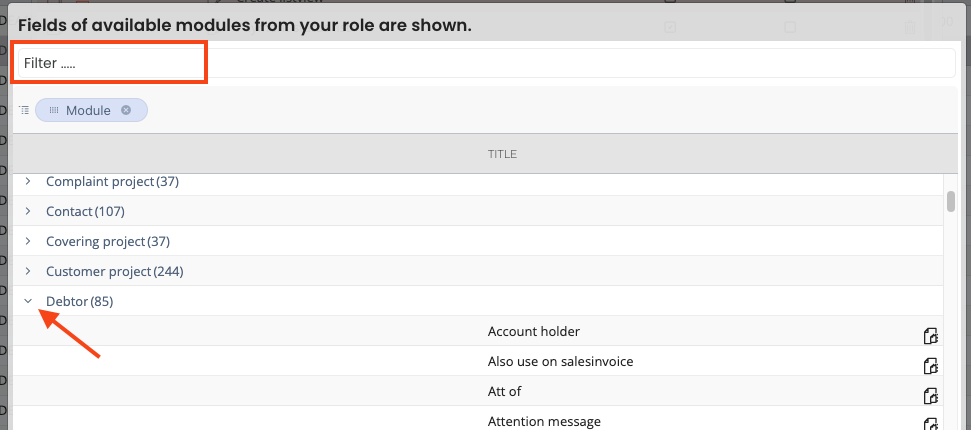The height and width of the screenshot is (430, 971).
Task: Click the Module group chip label
Action: 88,110
